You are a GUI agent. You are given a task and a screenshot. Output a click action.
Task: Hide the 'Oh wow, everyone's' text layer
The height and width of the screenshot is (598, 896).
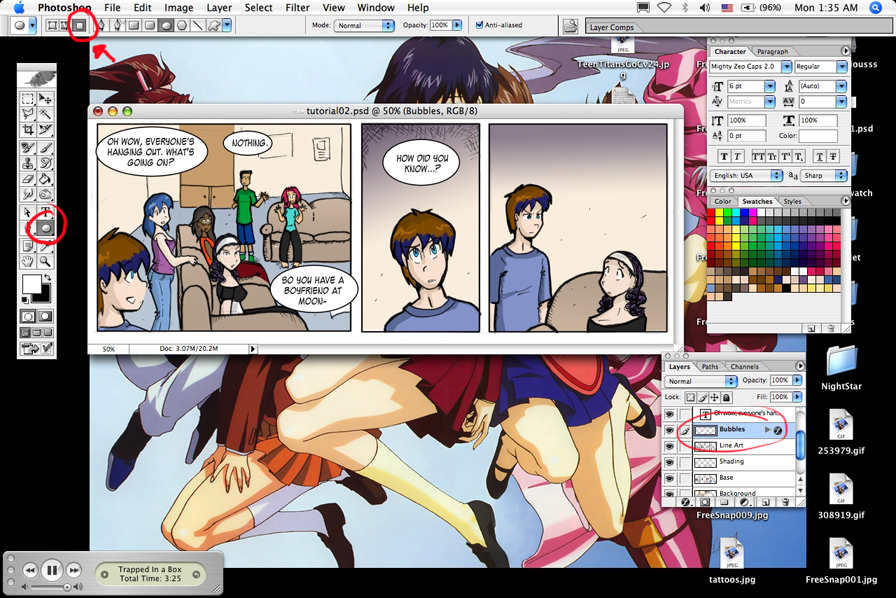coord(669,414)
